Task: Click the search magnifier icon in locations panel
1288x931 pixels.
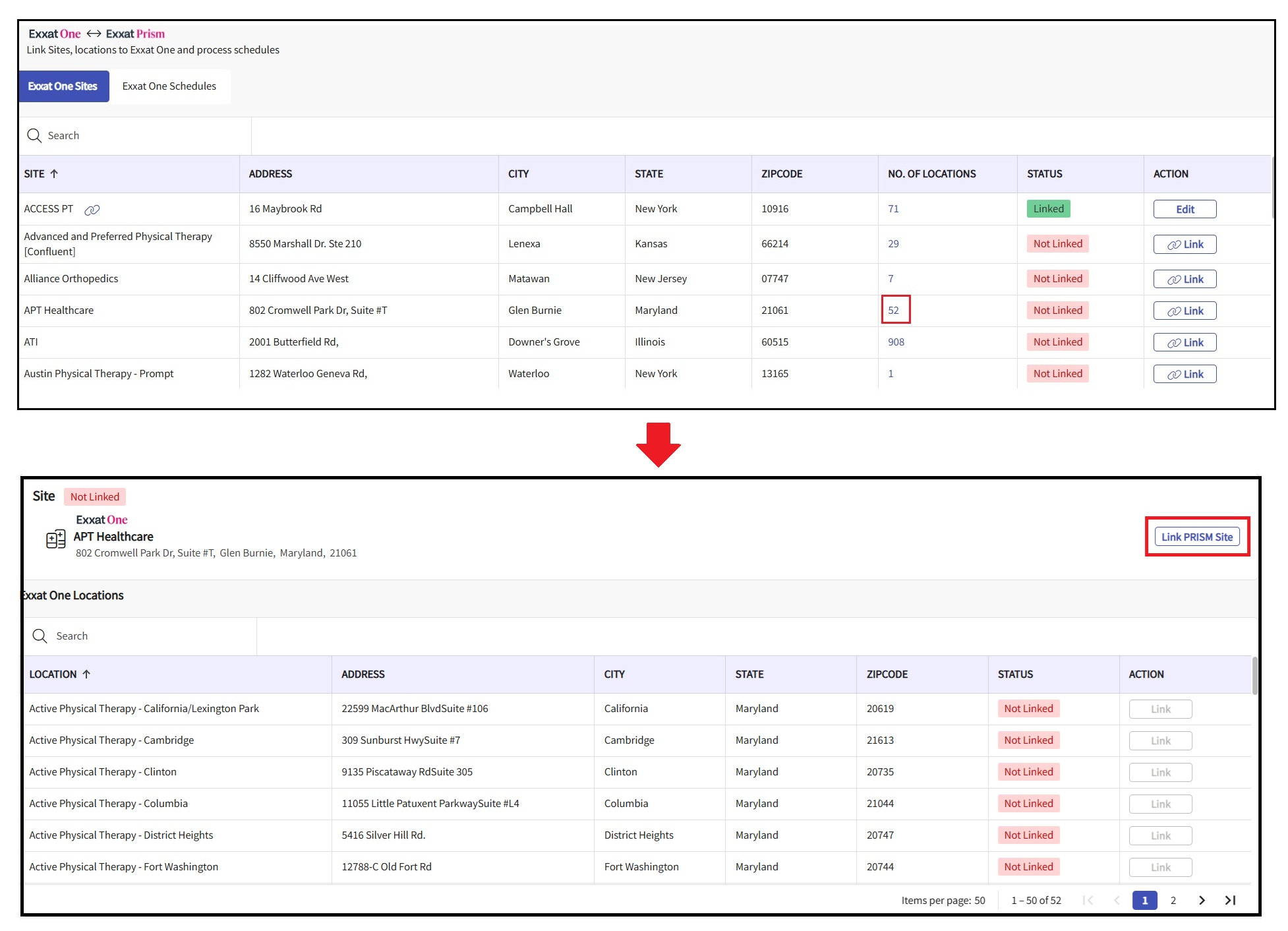Action: click(x=40, y=636)
